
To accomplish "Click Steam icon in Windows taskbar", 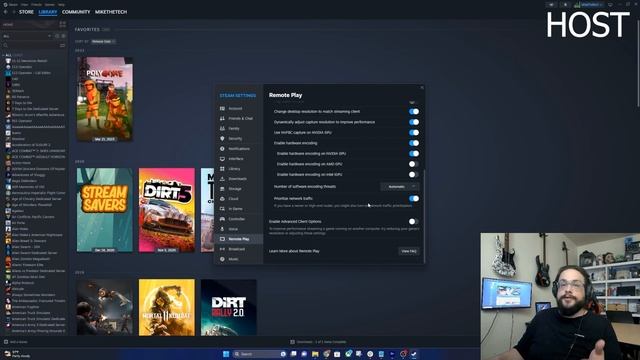I will click(x=413, y=354).
